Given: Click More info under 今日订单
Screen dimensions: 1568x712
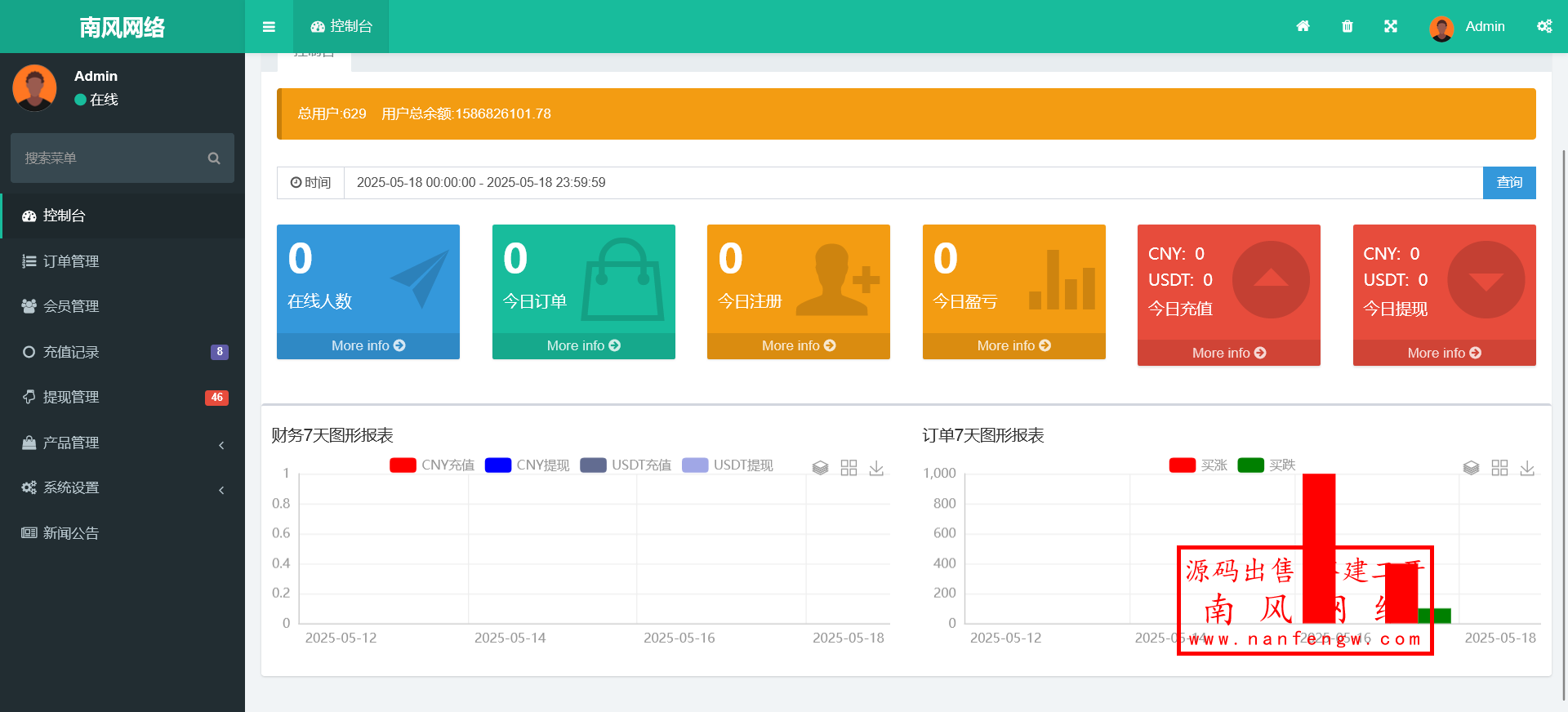Looking at the screenshot, I should [x=583, y=345].
